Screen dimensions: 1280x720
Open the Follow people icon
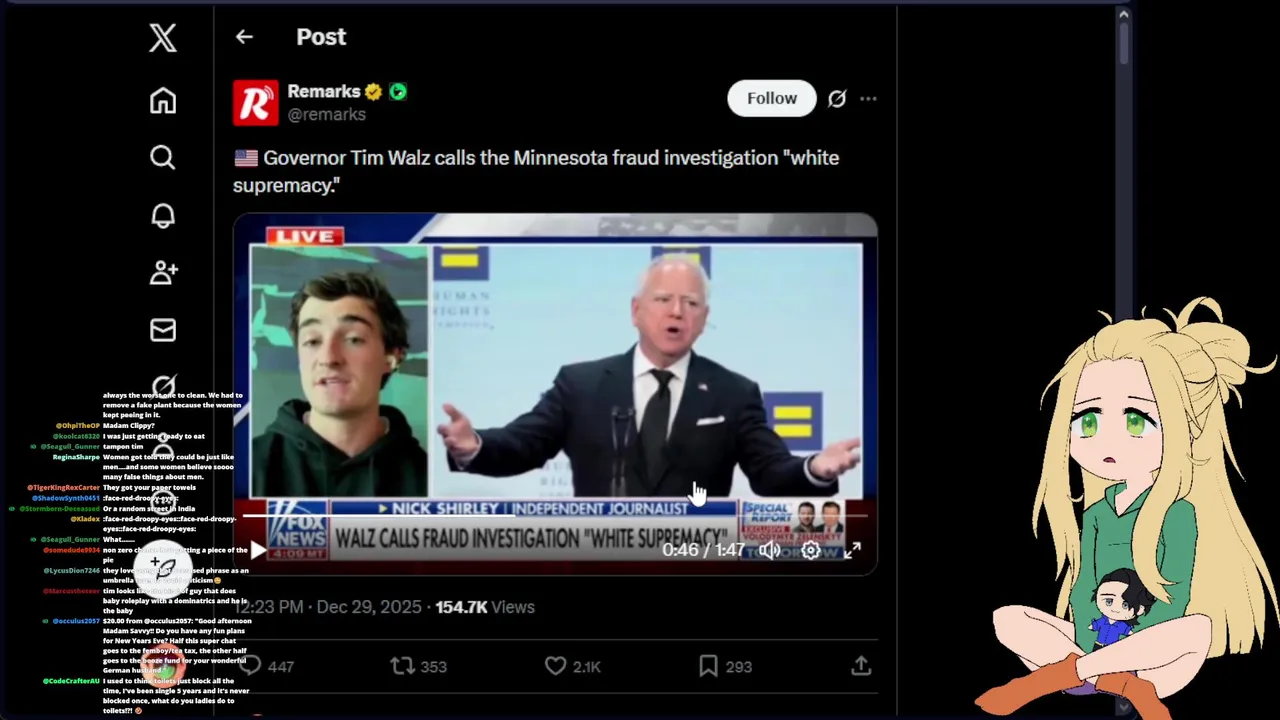point(163,272)
